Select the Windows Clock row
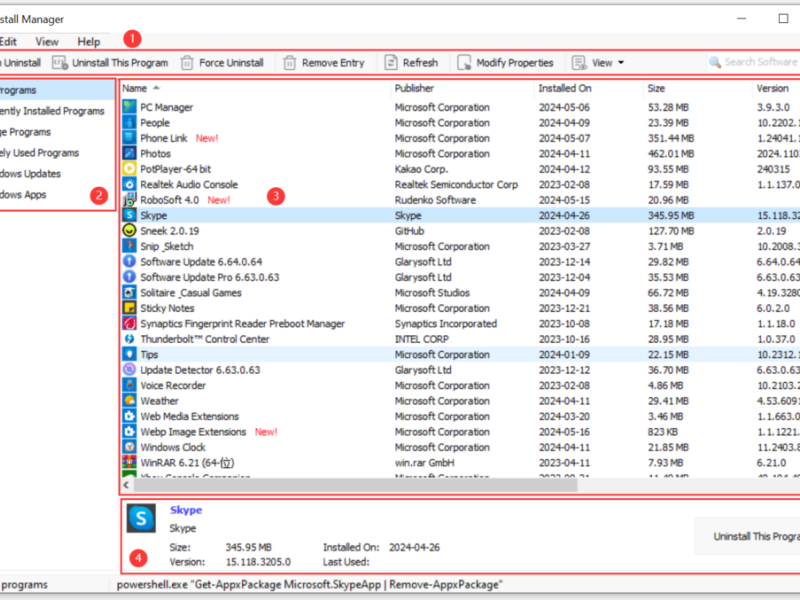 461,447
